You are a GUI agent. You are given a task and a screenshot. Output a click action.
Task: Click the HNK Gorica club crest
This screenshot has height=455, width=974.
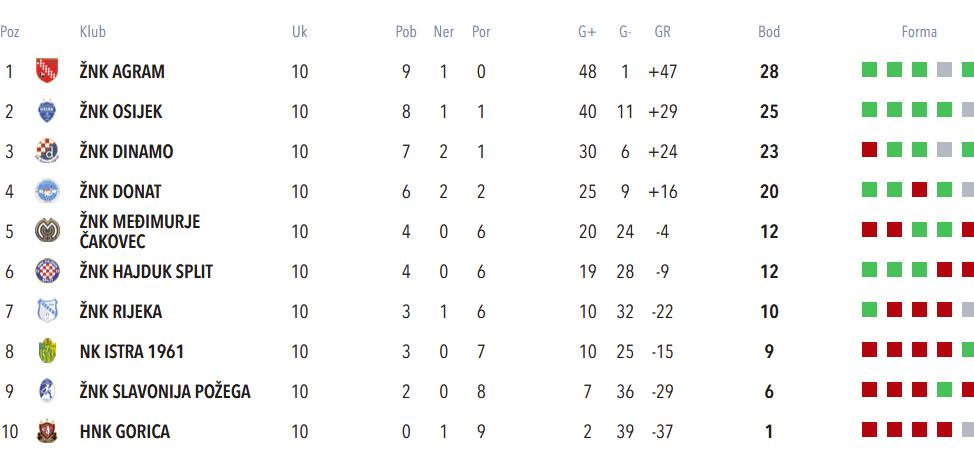[47, 431]
